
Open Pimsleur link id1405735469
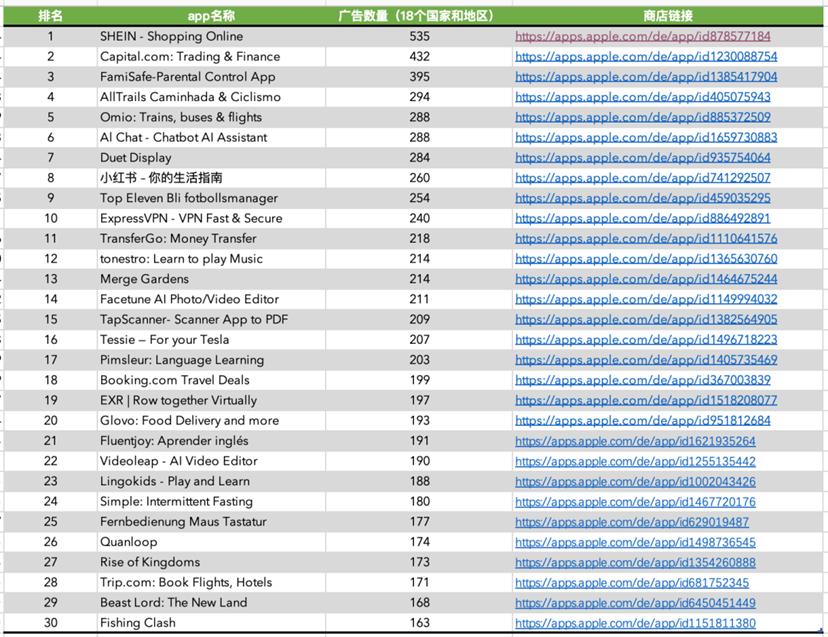646,360
